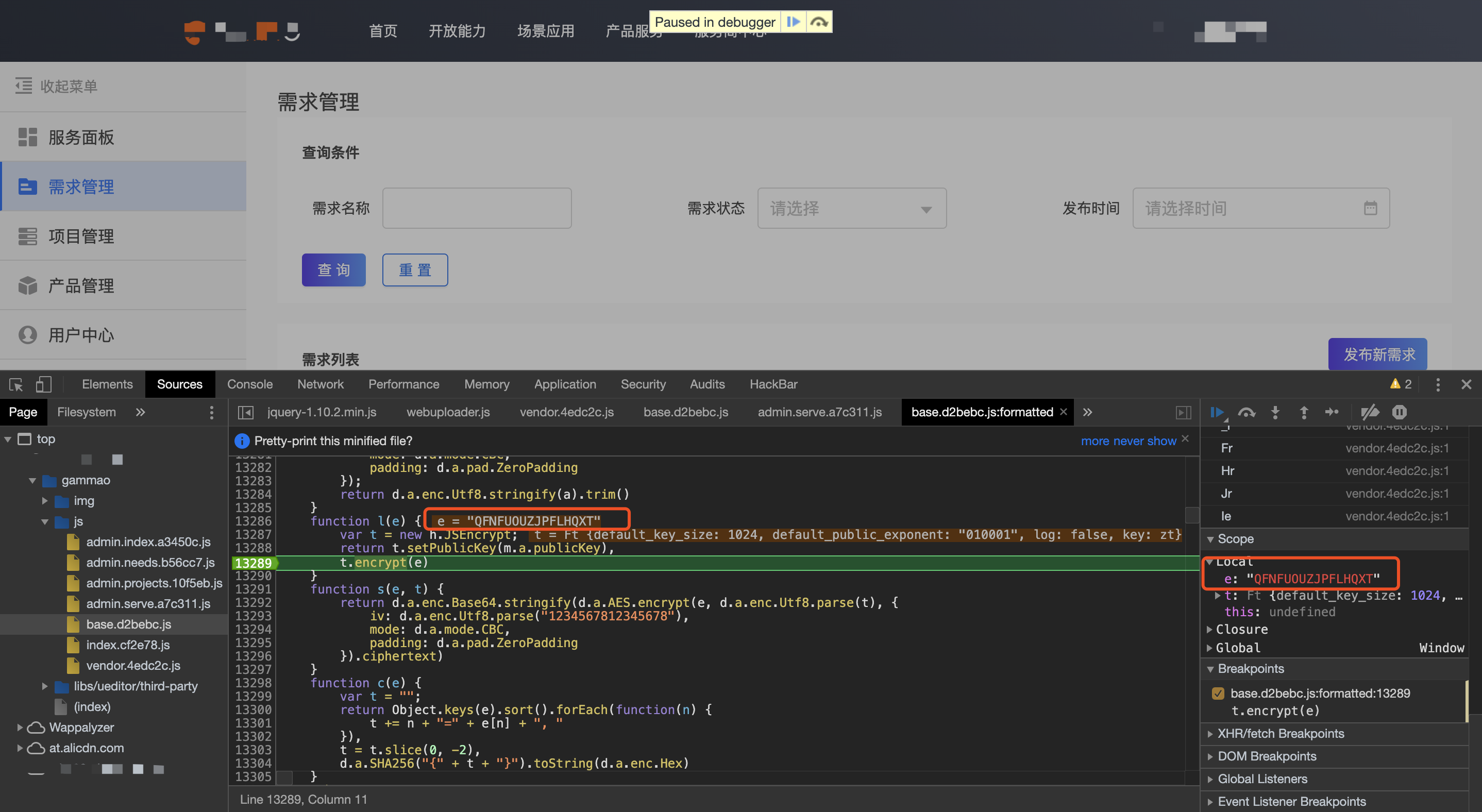Resume script execution in debugger toolbar
The height and width of the screenshot is (812, 1482).
[1216, 412]
